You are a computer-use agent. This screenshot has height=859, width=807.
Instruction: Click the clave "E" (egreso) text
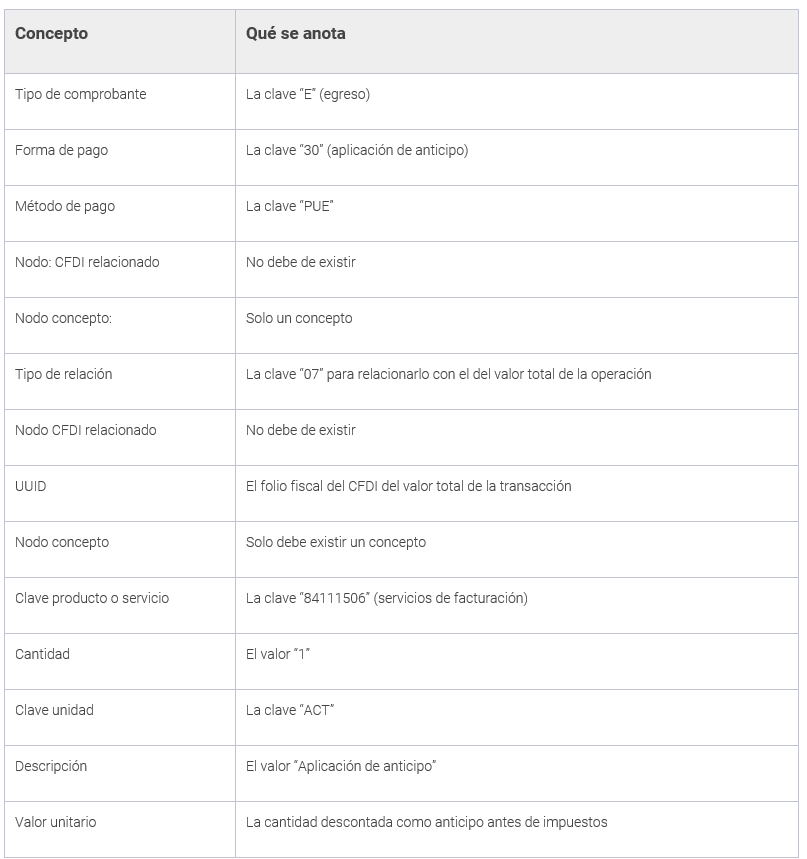click(x=309, y=94)
